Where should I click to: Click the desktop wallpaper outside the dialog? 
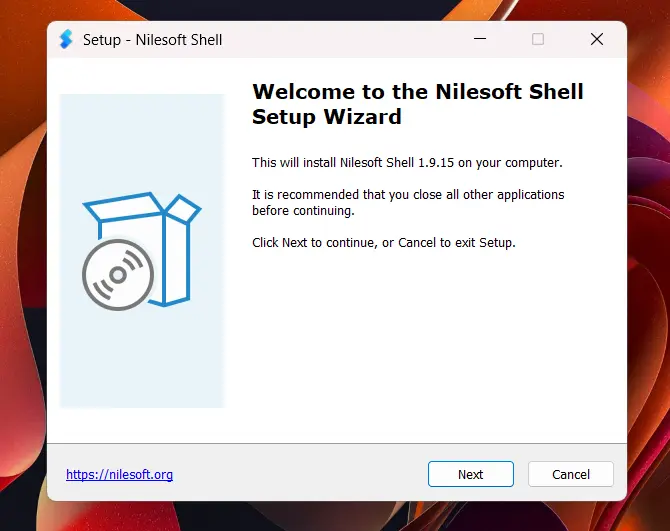(x=21, y=299)
